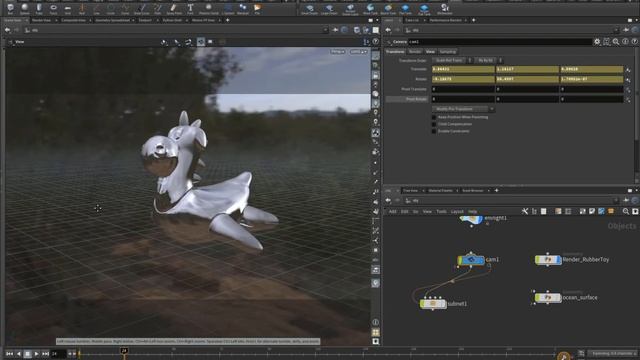
Task: Switch to Transform parameter tab
Action: point(395,52)
